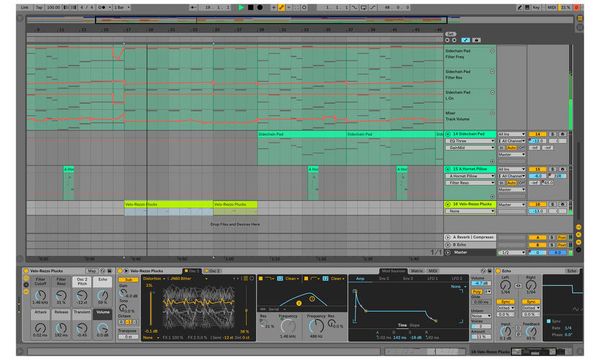Image resolution: width=600 pixels, height=360 pixels.
Task: Click the Session Record circle button
Action: coord(304,7)
